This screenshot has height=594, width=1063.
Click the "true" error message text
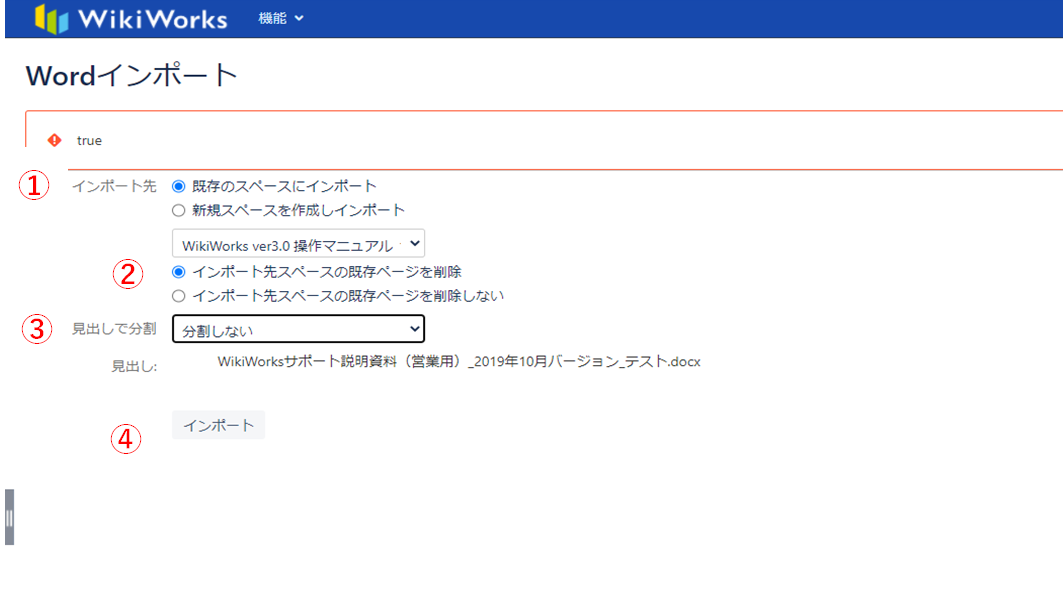click(89, 140)
